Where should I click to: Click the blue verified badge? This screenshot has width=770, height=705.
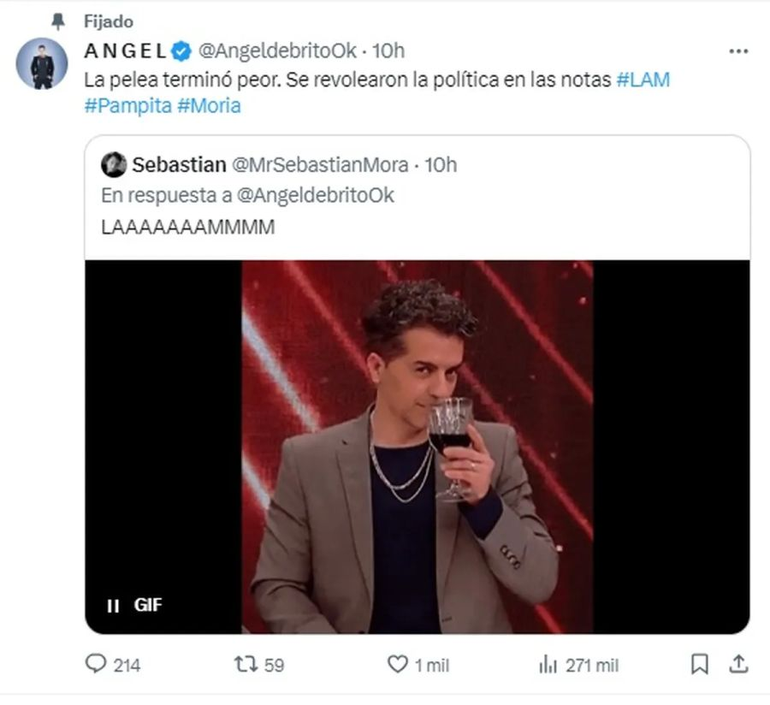(182, 50)
